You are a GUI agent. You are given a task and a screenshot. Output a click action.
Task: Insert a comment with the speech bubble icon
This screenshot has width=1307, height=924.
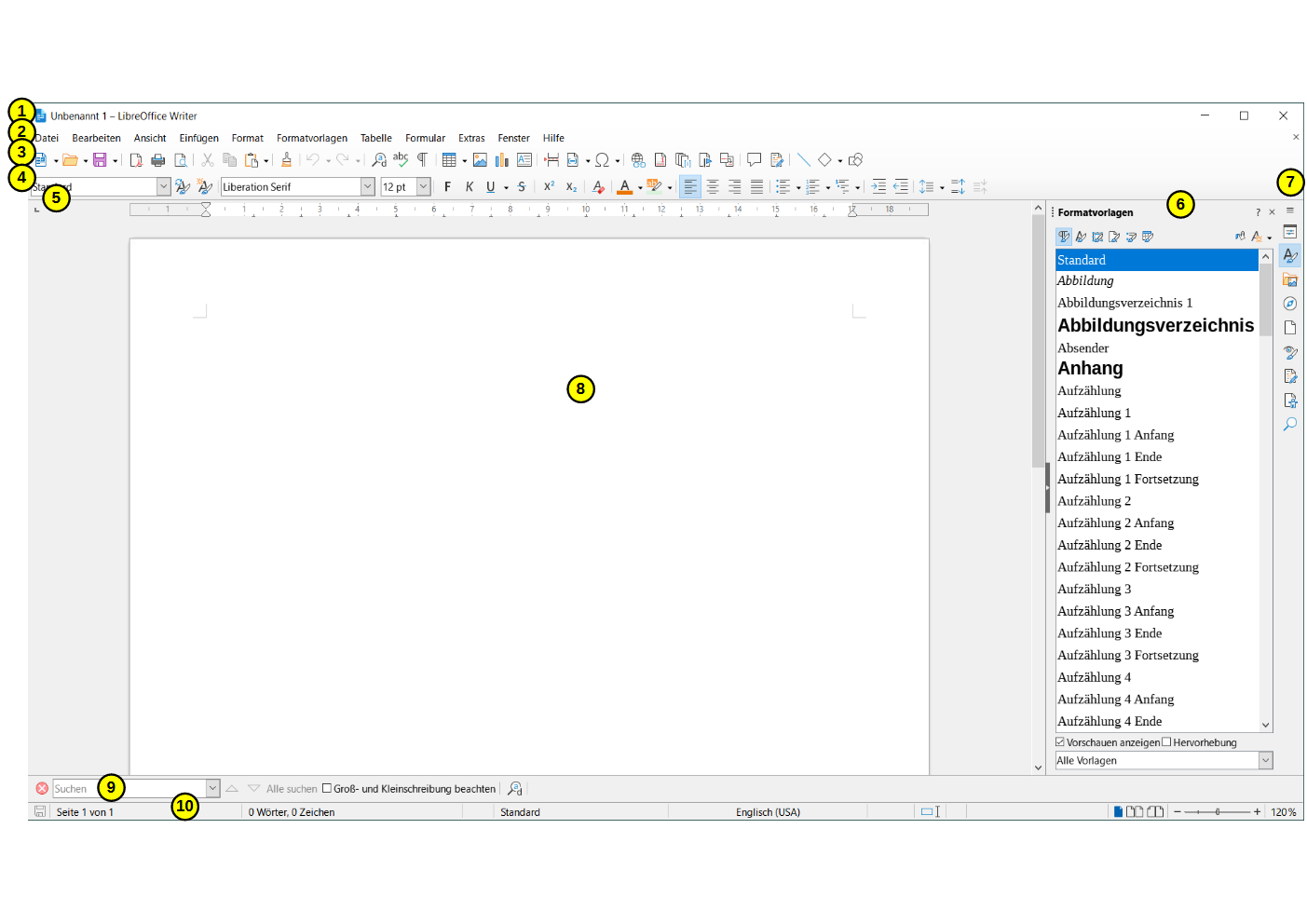[x=755, y=160]
